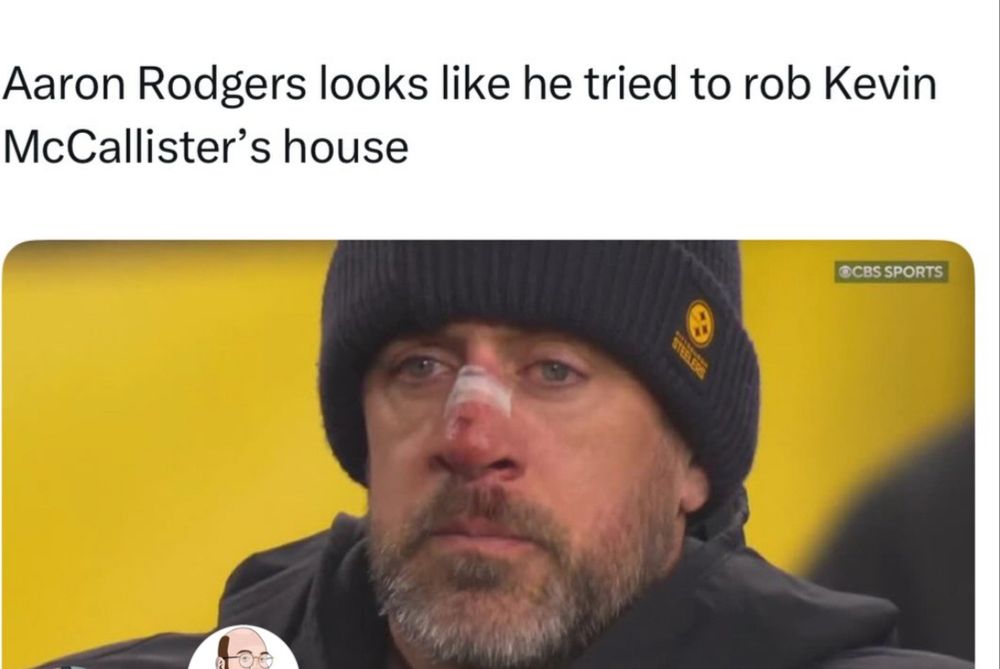Click the CBS eye logo in the watermark
The image size is (1000, 669).
(x=844, y=272)
